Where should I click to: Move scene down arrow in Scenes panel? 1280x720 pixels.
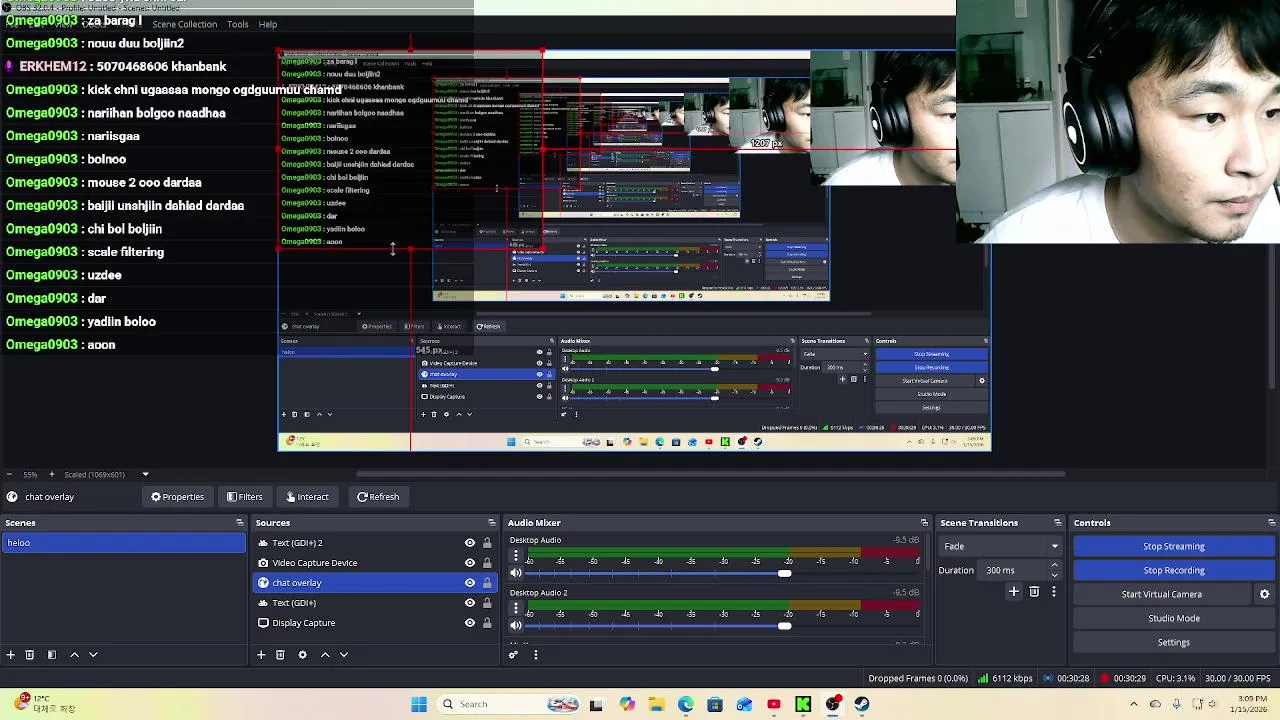[93, 655]
